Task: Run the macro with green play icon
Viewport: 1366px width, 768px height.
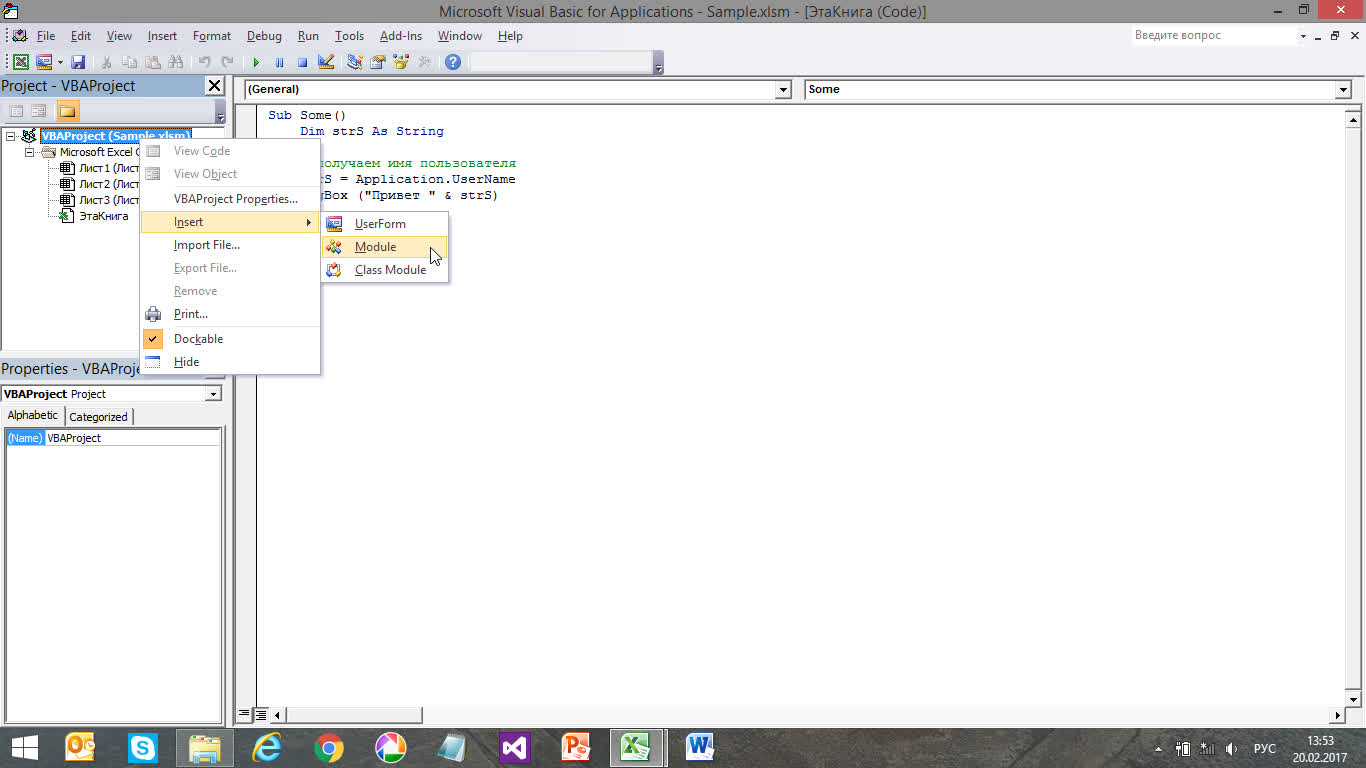Action: tap(256, 62)
